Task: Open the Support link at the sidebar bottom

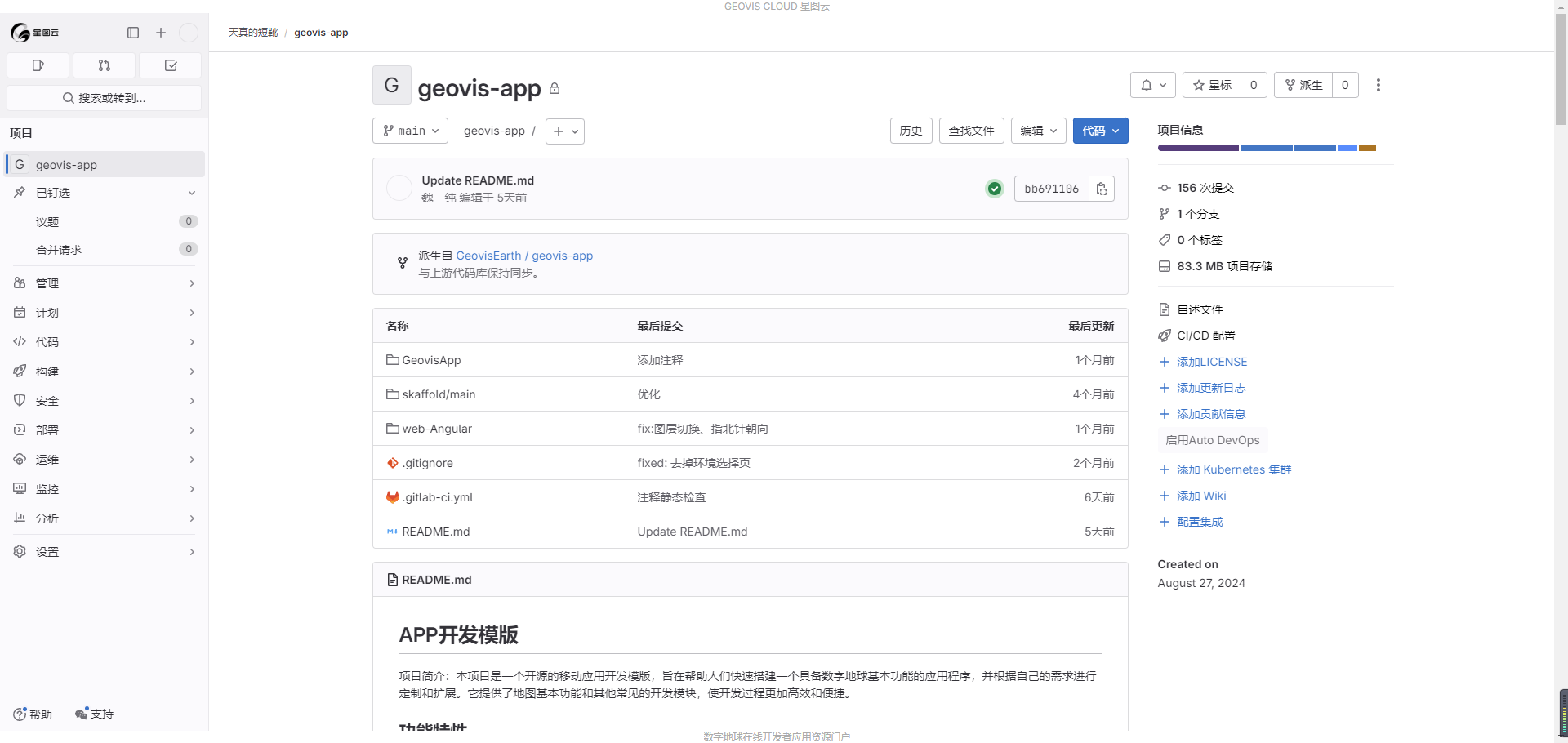Action: tap(94, 714)
